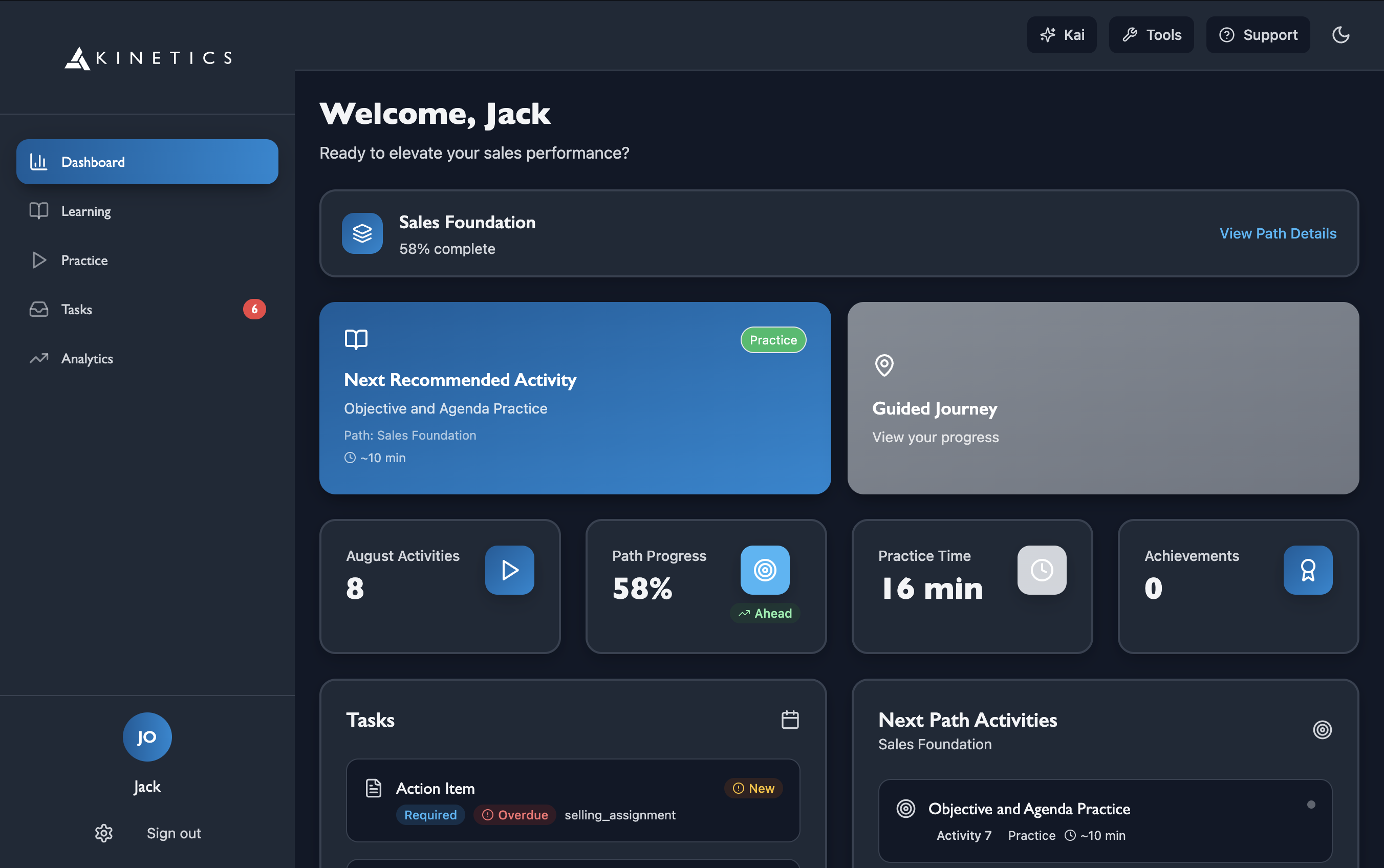Open settings gear icon in sidebar
The image size is (1384, 868).
104,833
